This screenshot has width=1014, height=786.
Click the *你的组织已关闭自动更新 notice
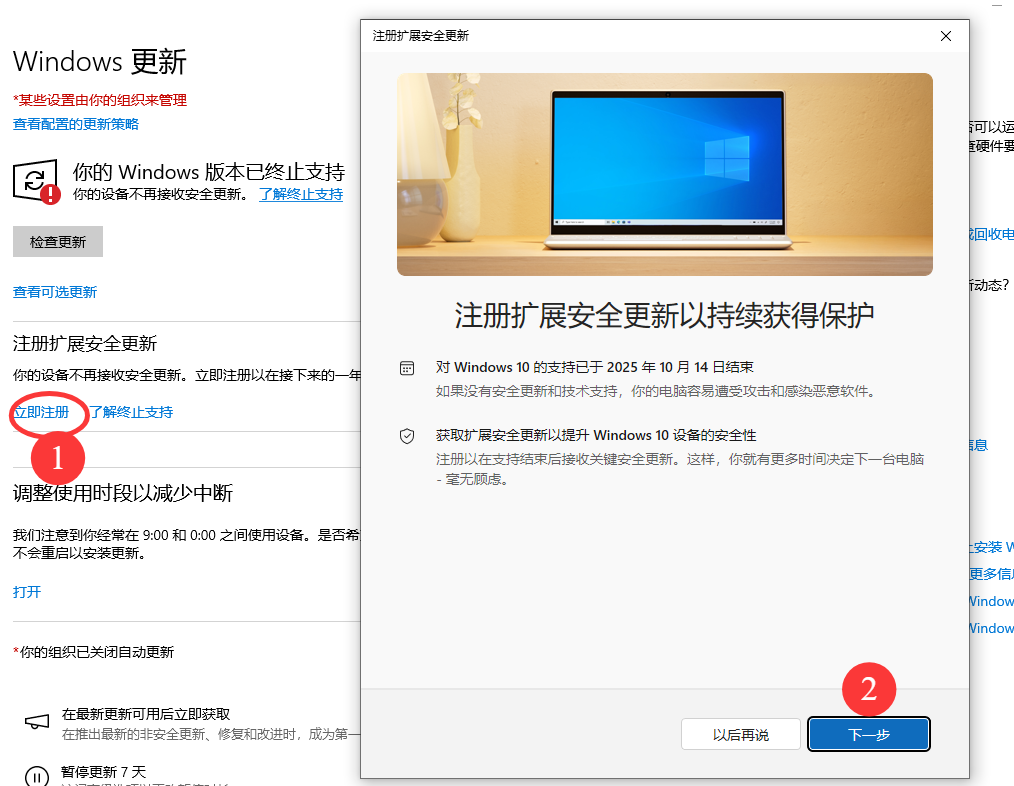(x=93, y=652)
